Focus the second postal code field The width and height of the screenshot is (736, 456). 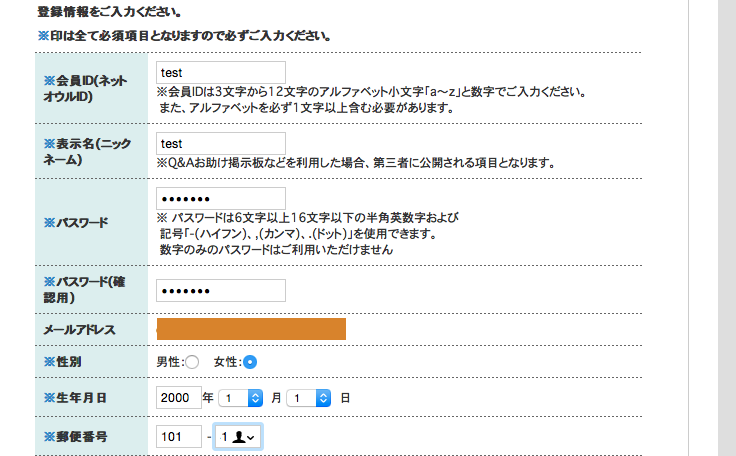(238, 437)
